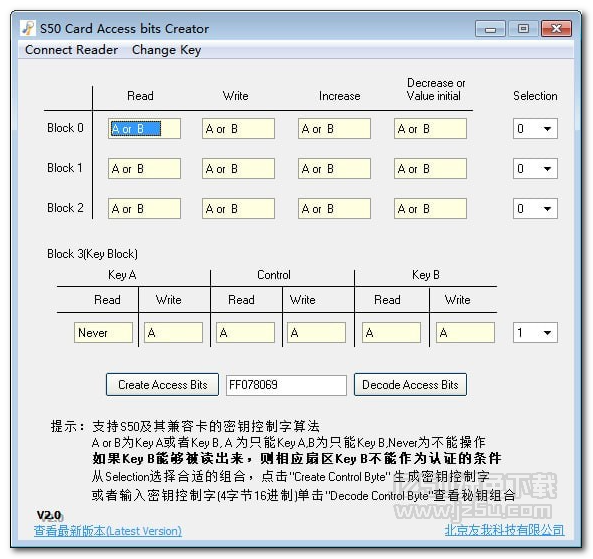Click the Create Access Bits button
The width and height of the screenshot is (593, 559).
162,385
